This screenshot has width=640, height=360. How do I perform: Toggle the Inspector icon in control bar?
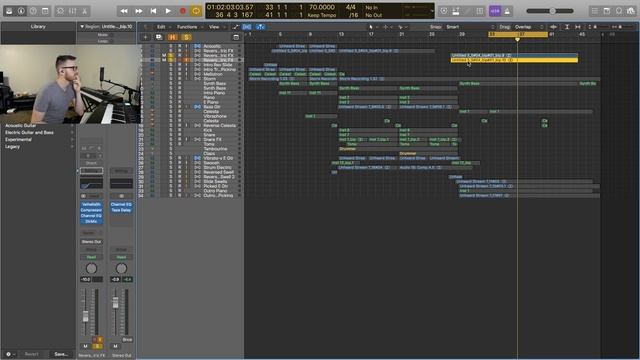coord(21,11)
